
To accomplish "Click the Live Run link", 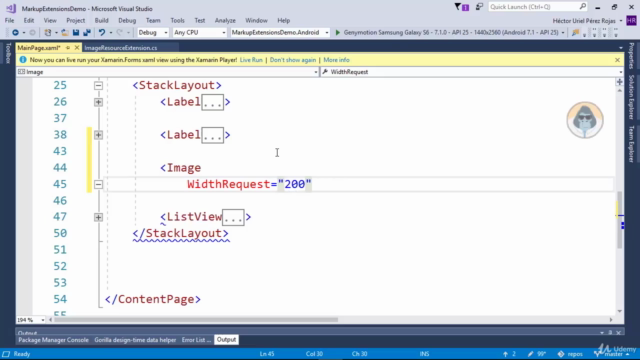I will point(251,60).
